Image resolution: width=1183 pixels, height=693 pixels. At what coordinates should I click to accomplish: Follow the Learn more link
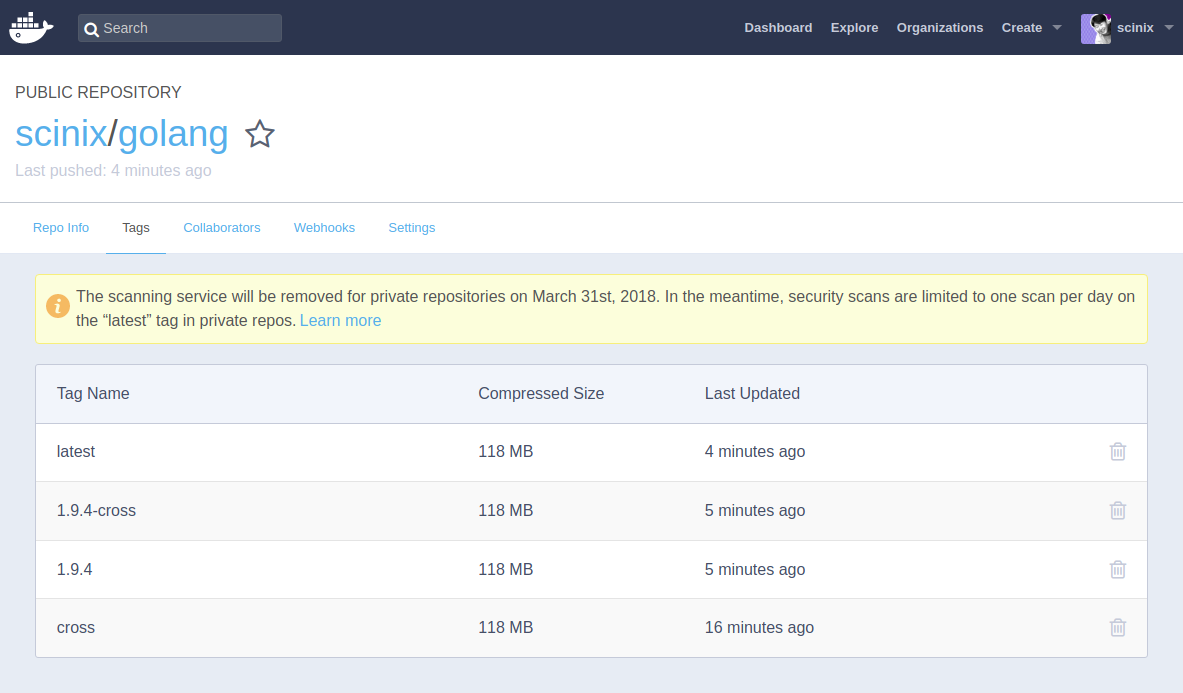[x=340, y=321]
